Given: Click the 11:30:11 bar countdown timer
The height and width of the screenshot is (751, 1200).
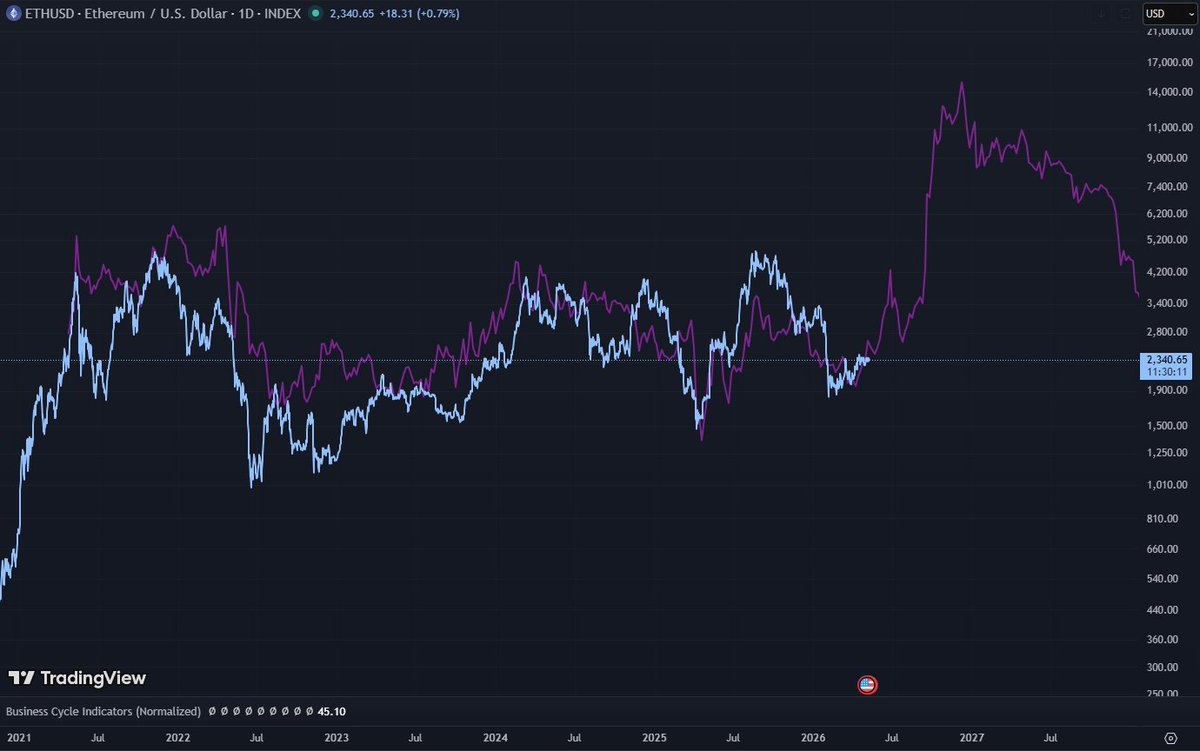Looking at the screenshot, I should [x=1167, y=372].
